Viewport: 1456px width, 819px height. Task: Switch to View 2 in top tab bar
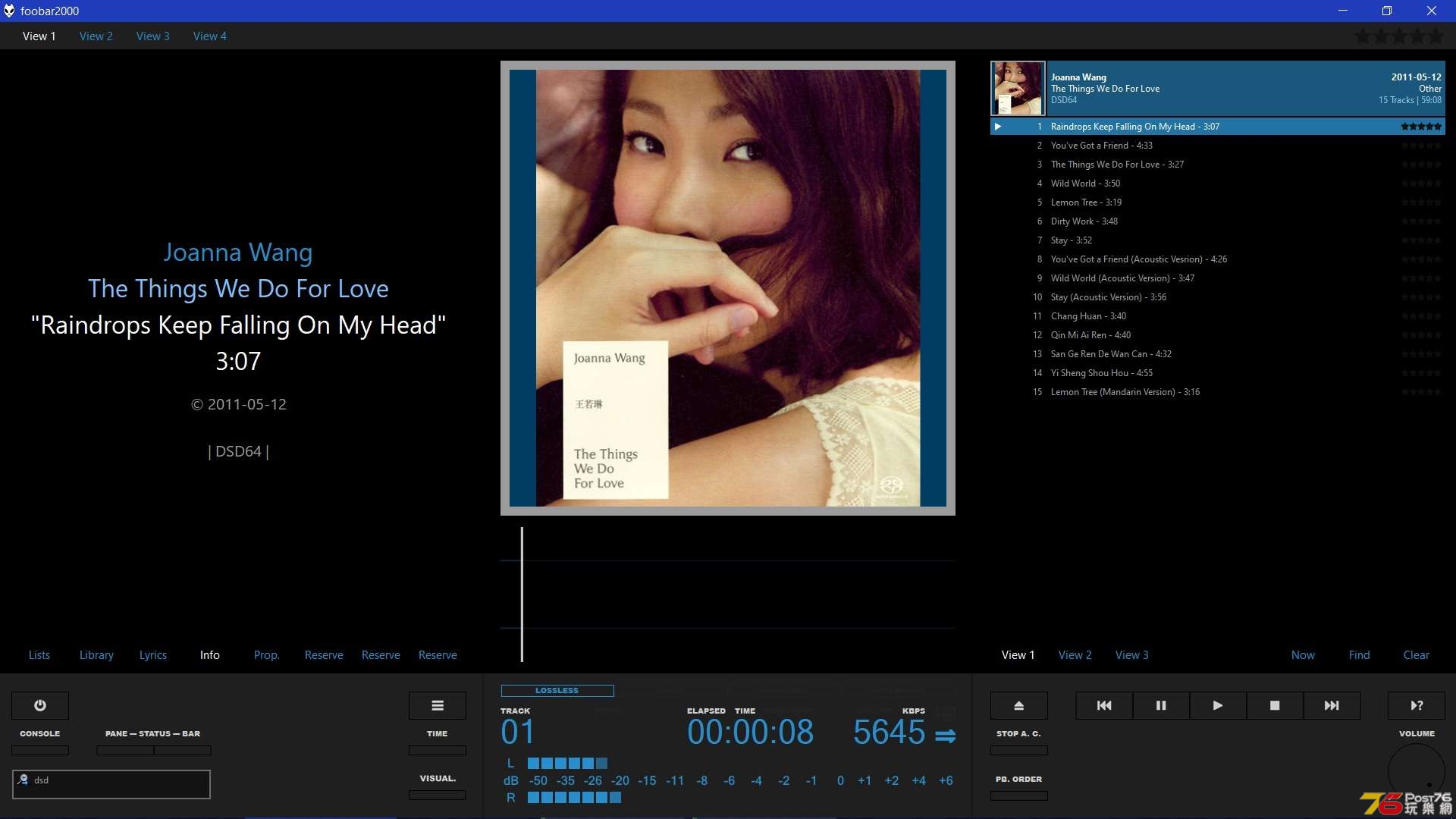coord(96,36)
